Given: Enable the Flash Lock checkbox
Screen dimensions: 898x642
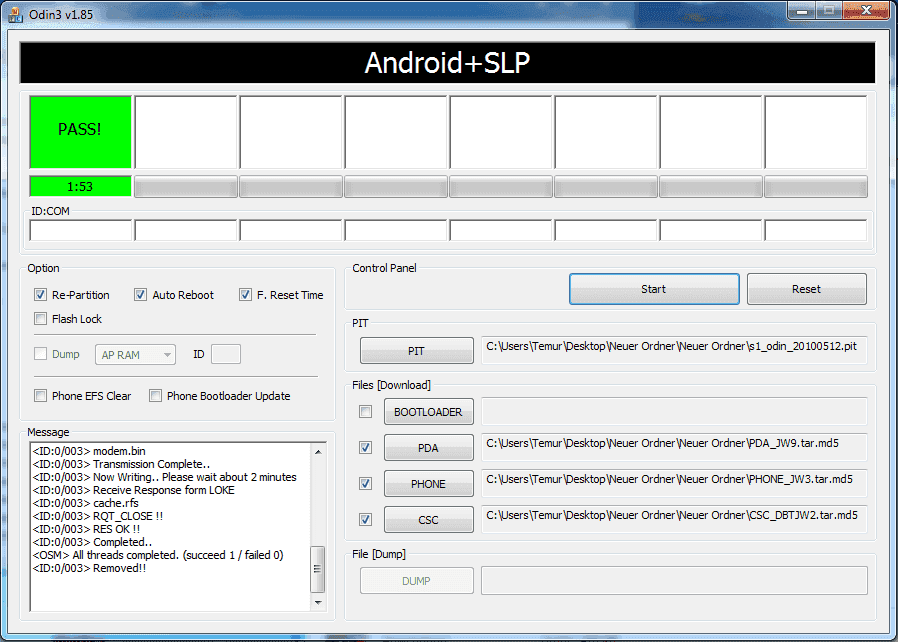Looking at the screenshot, I should tap(40, 318).
